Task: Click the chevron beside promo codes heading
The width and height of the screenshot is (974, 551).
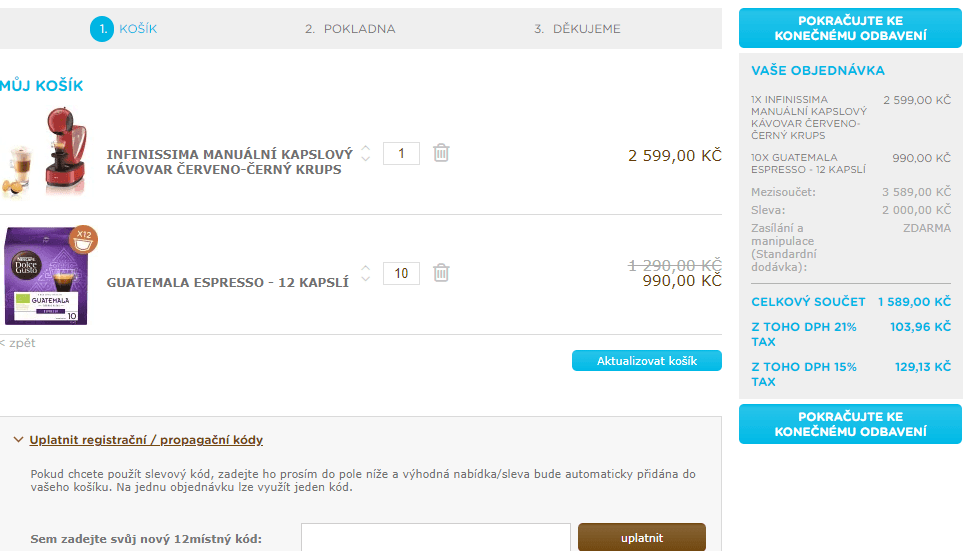Action: point(18,440)
